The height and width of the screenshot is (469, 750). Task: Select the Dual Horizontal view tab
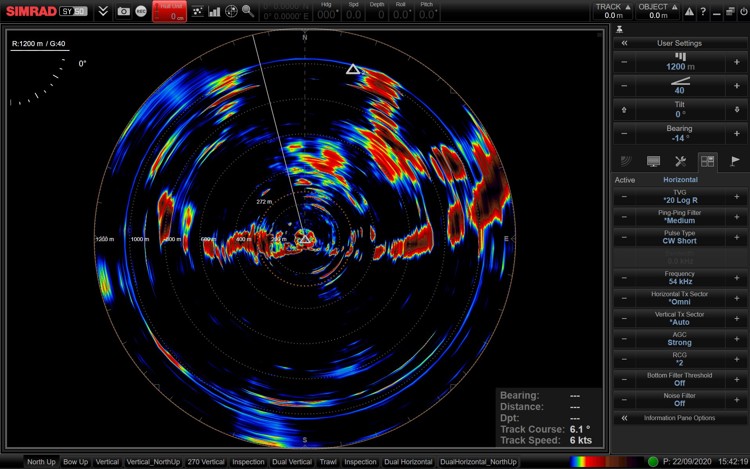coord(408,462)
